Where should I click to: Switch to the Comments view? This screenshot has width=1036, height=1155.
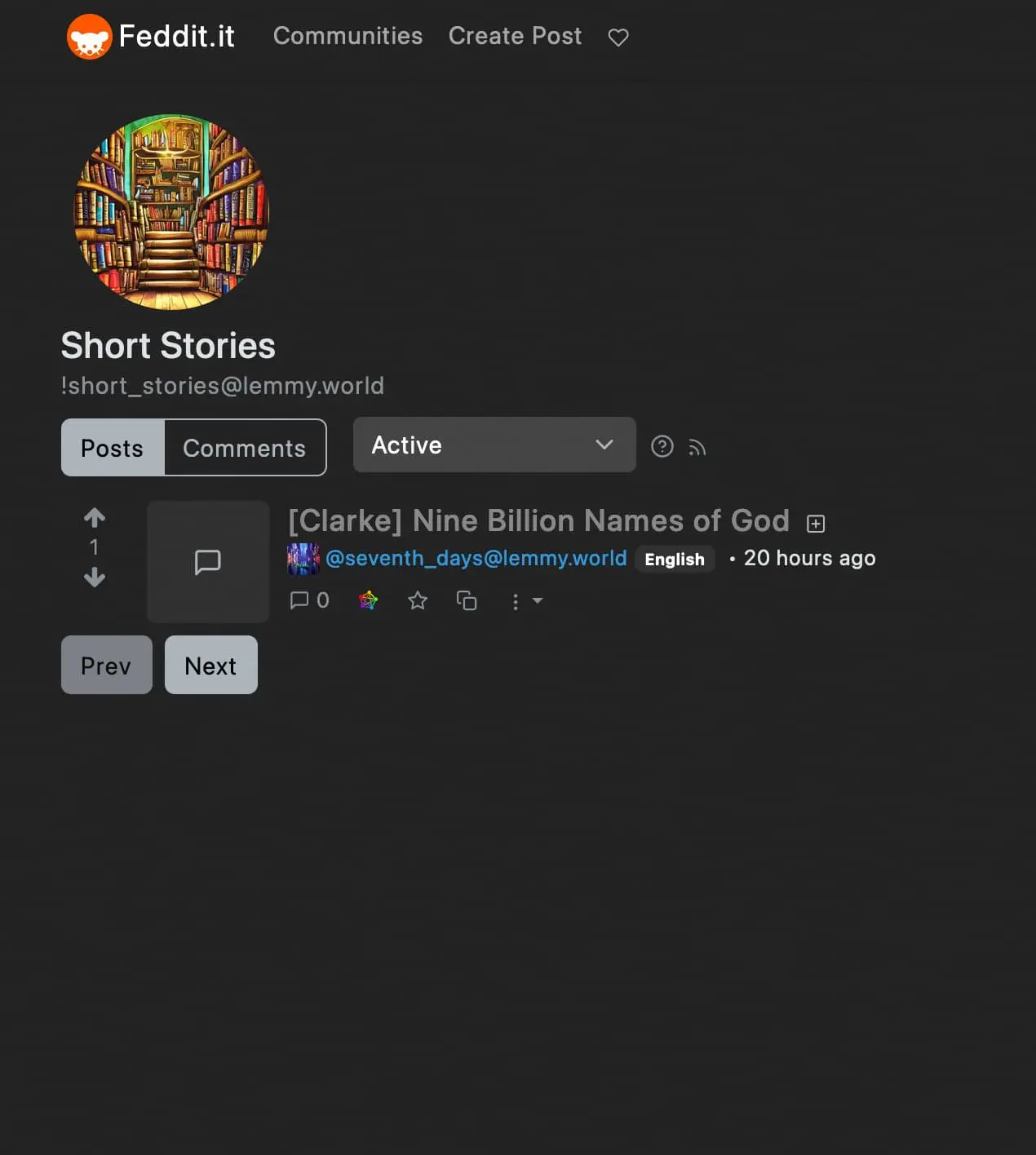point(245,448)
